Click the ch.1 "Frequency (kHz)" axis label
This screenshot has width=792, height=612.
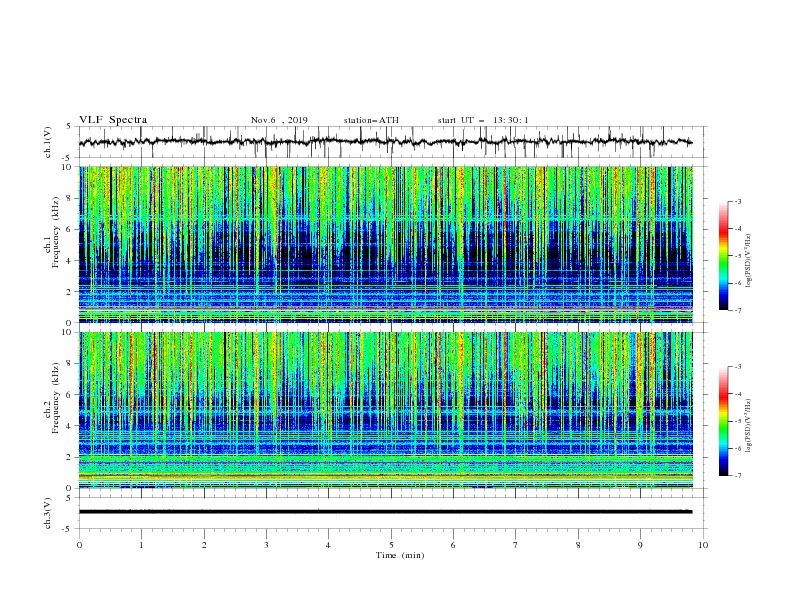(x=56, y=233)
